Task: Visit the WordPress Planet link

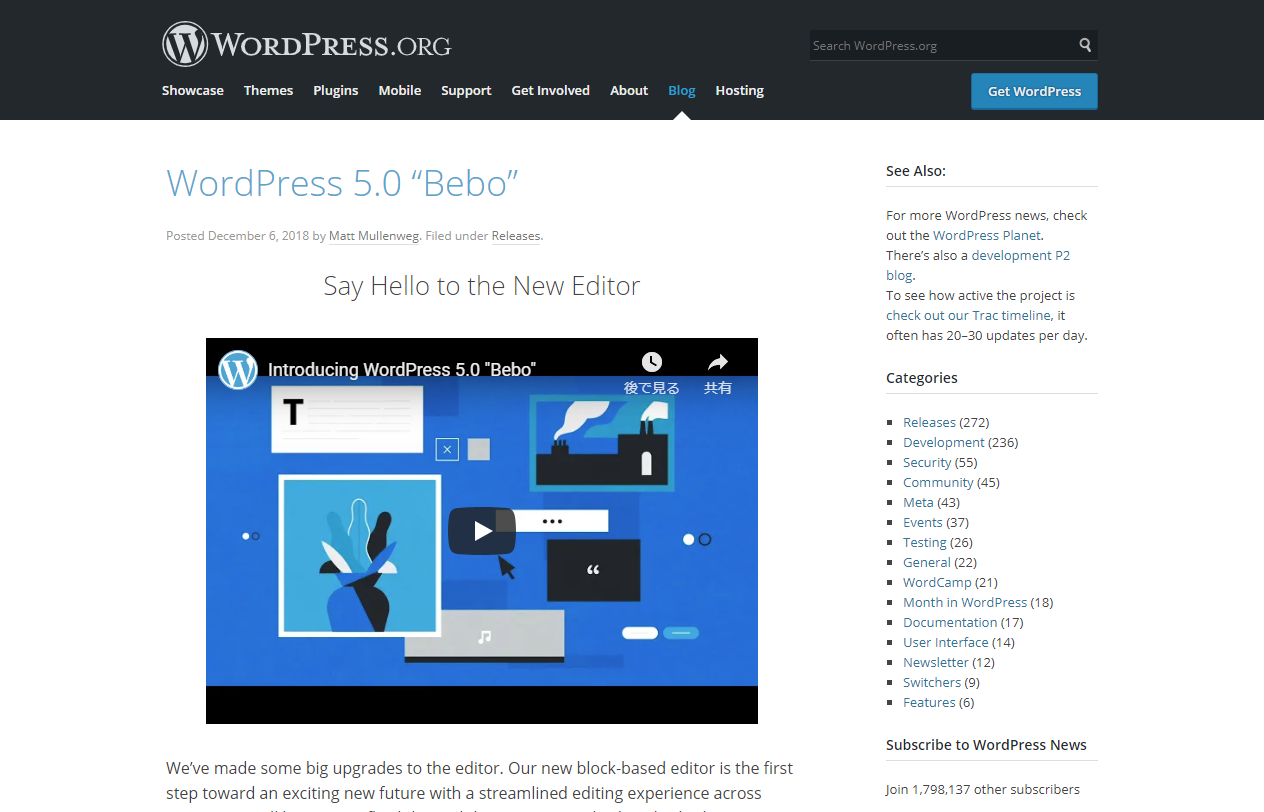Action: point(987,235)
